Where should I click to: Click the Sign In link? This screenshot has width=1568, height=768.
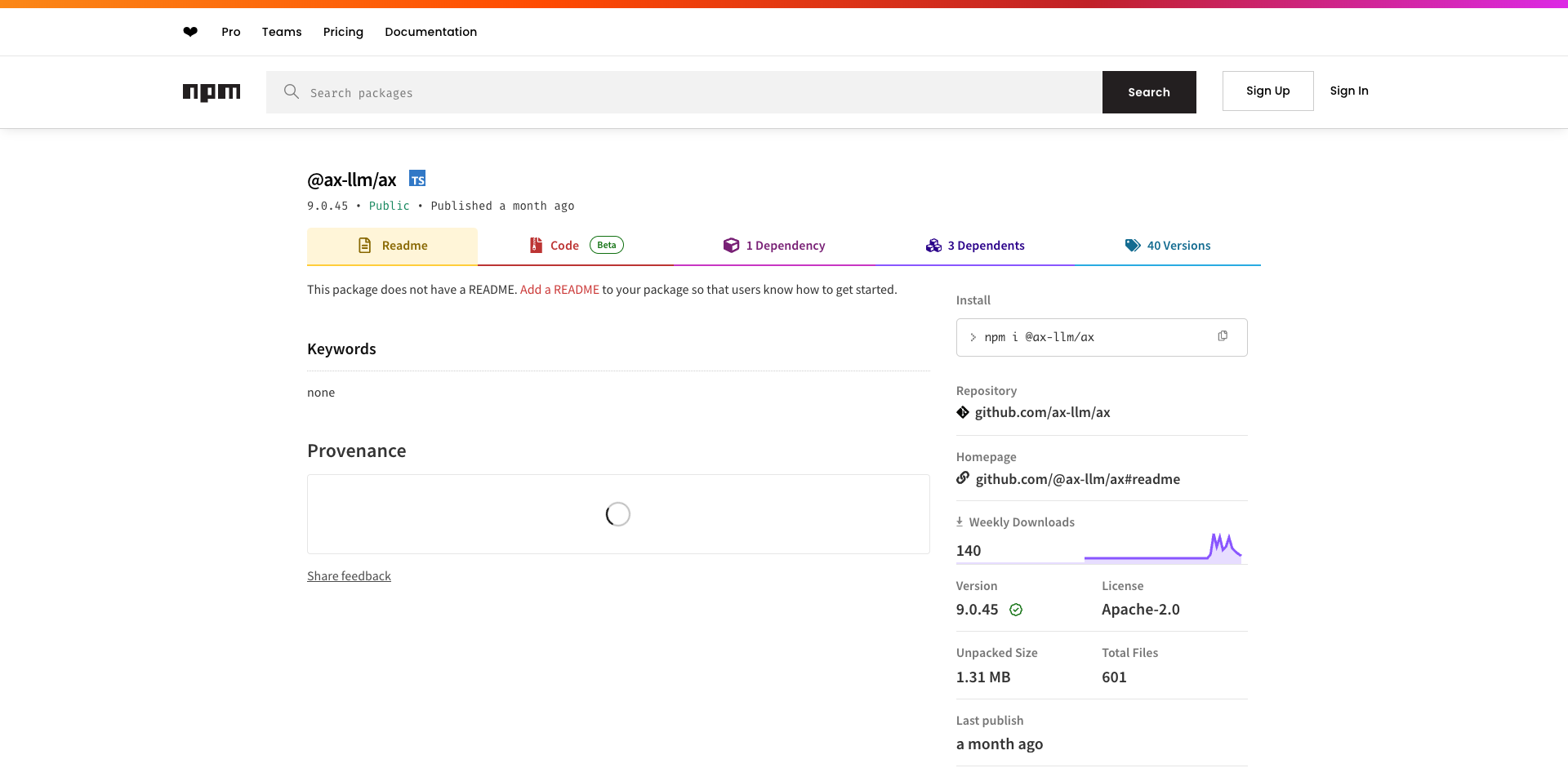[1349, 91]
